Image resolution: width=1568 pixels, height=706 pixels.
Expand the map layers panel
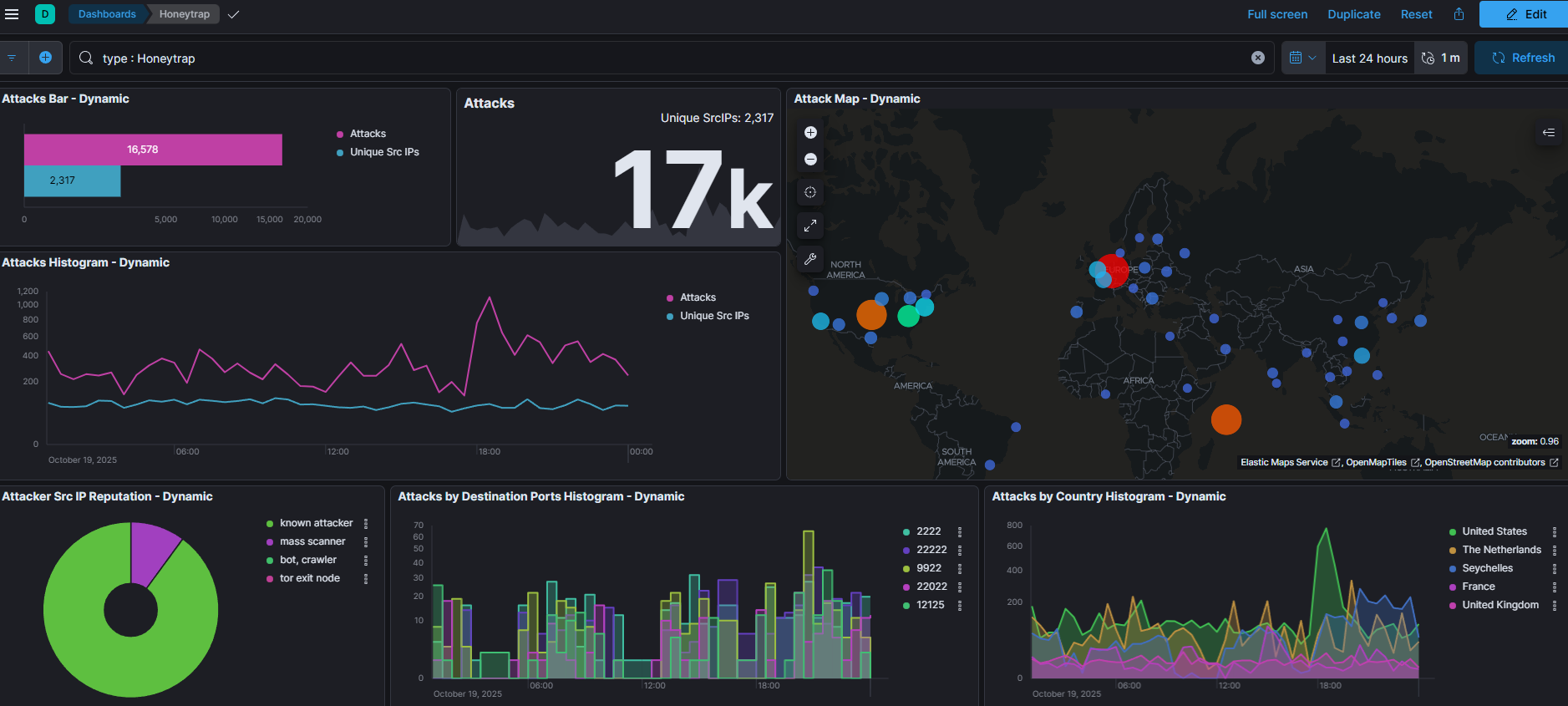pos(1548,133)
